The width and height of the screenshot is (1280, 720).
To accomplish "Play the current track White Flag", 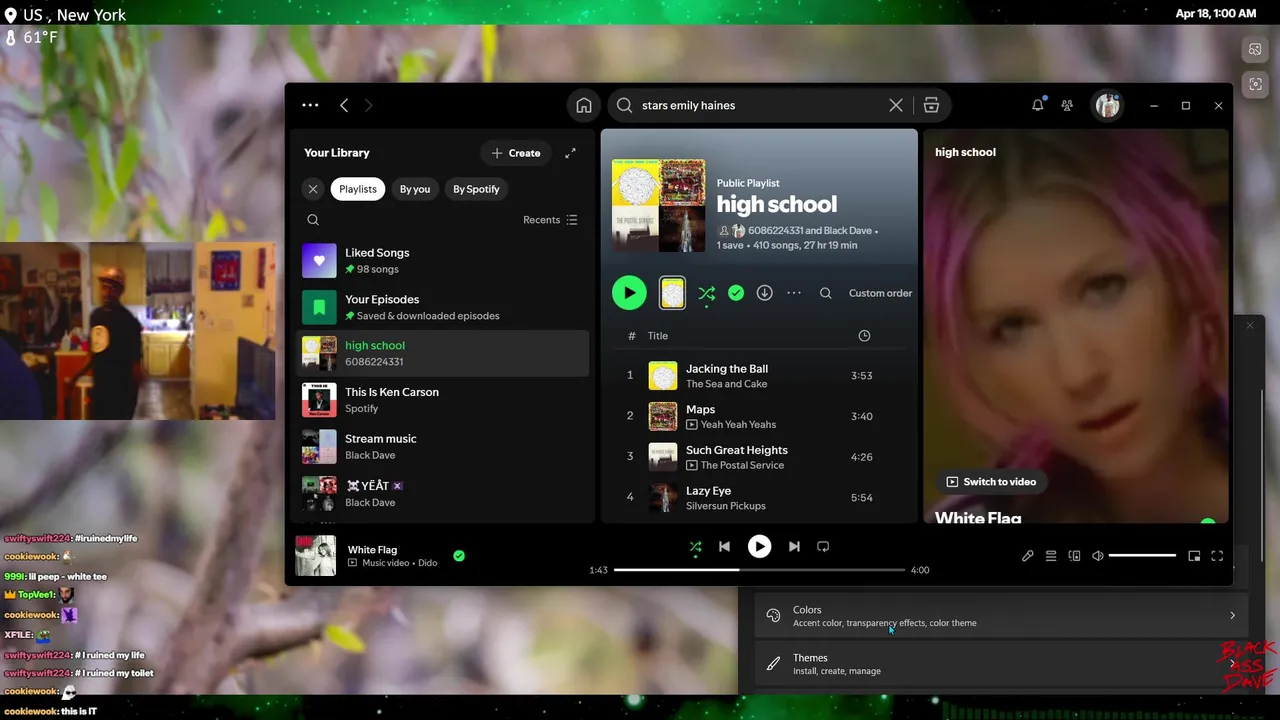I will pos(760,546).
